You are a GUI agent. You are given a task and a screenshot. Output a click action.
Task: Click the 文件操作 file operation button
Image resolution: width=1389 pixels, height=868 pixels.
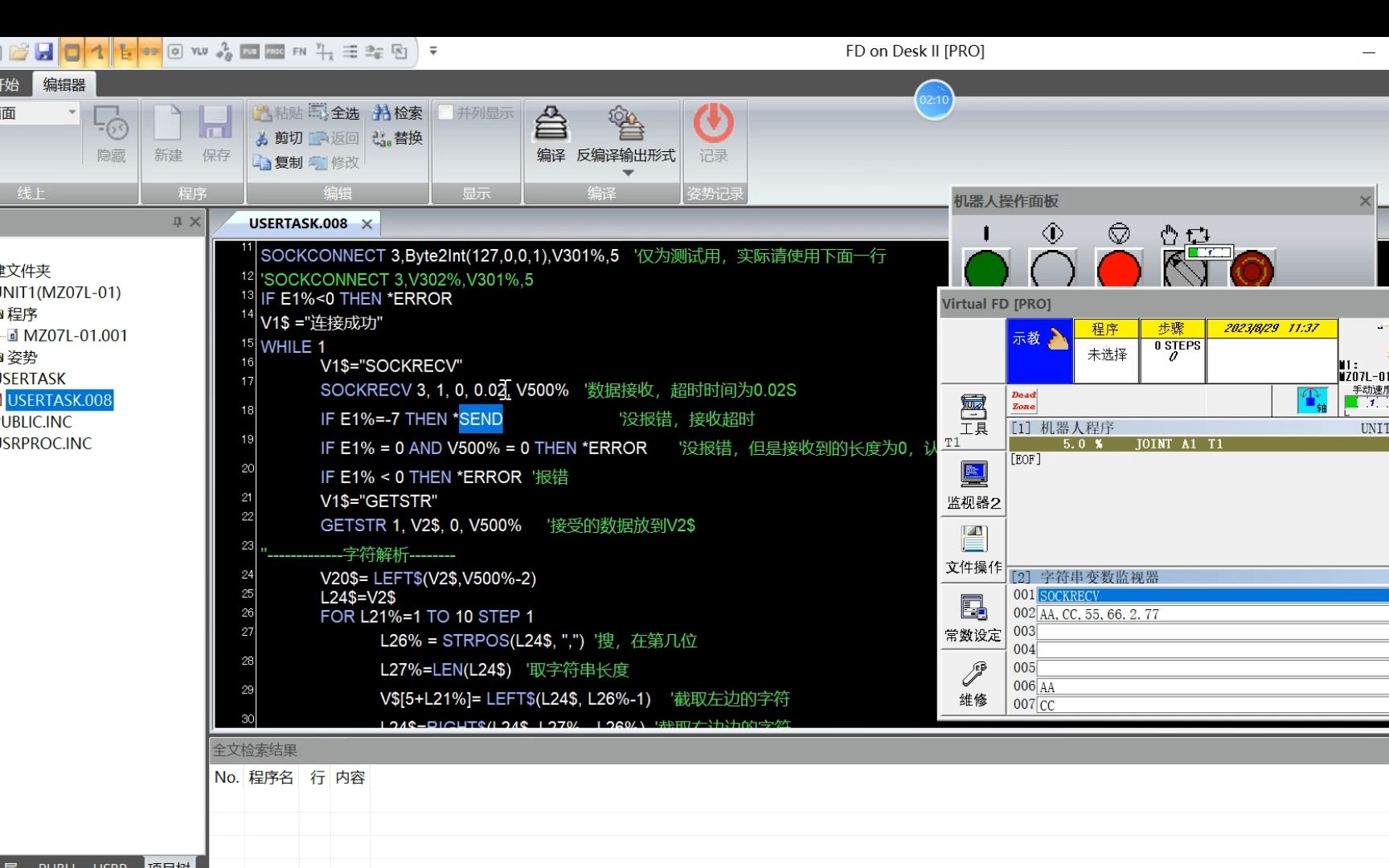(973, 550)
